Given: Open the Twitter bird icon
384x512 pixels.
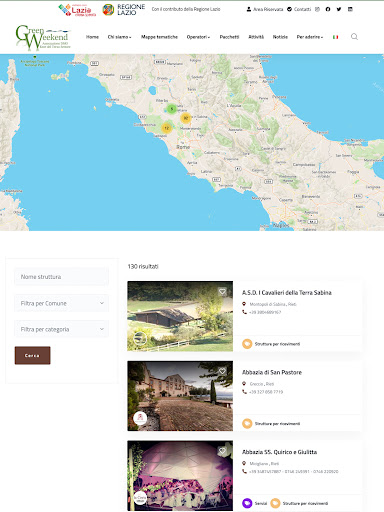Looking at the screenshot, I should 339,9.
